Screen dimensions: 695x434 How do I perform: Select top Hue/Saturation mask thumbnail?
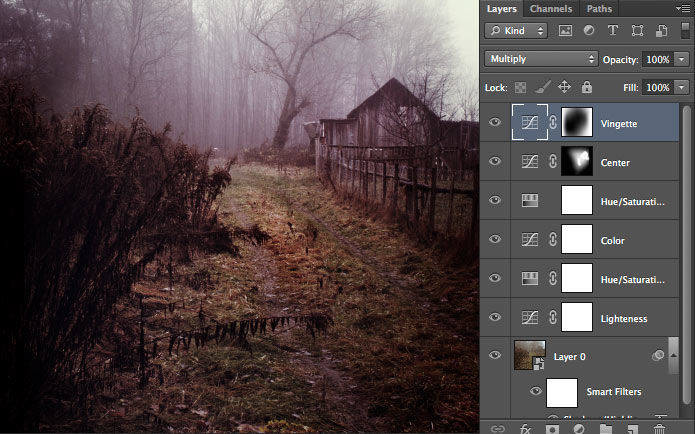pos(577,200)
